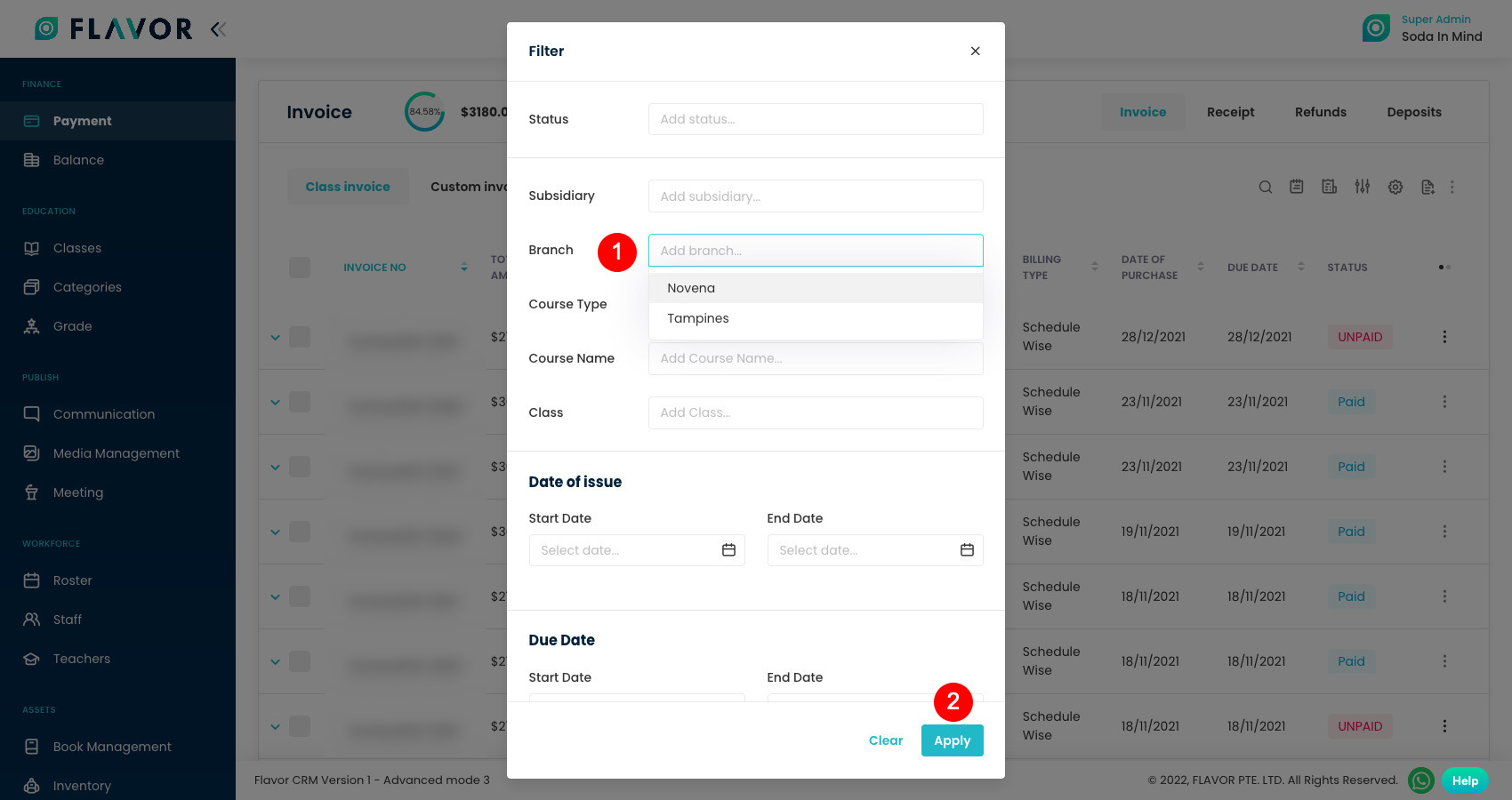The image size is (1512, 800).
Task: Open Media Management in the sidebar
Action: pyautogui.click(x=117, y=453)
